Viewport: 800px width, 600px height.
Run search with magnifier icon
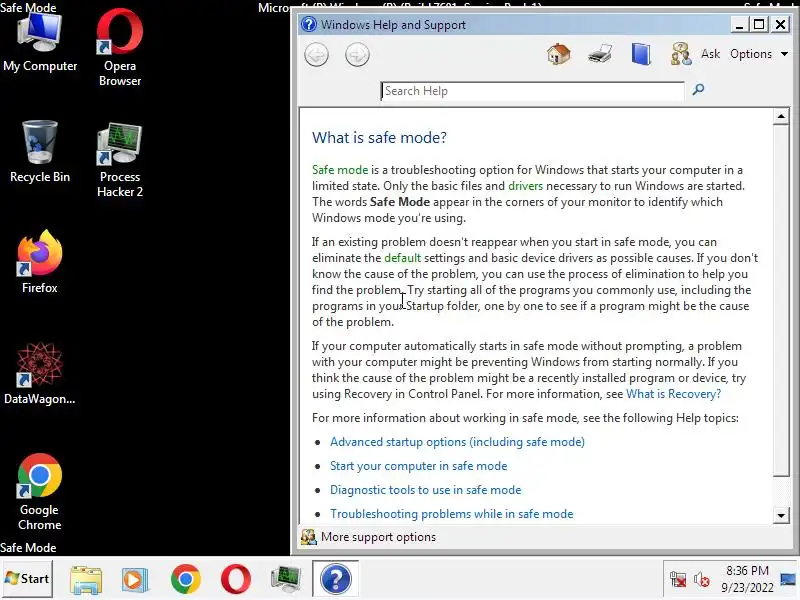pos(698,90)
